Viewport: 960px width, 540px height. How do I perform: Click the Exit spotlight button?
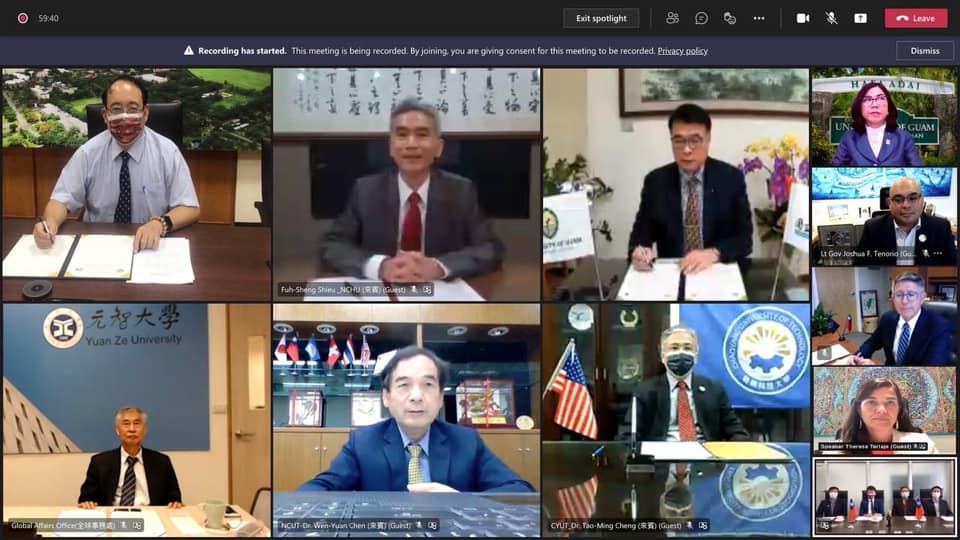[601, 18]
